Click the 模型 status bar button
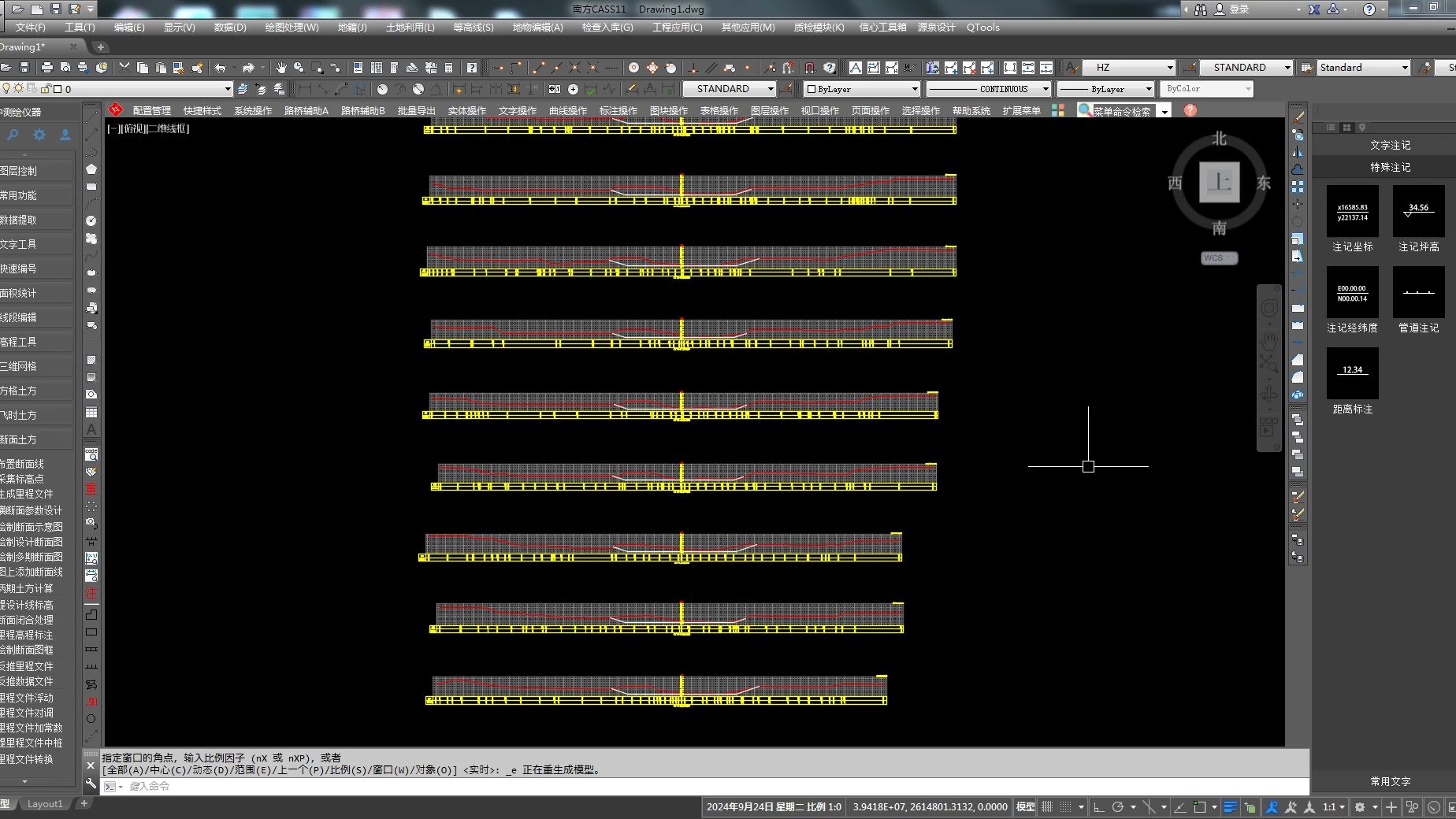Image resolution: width=1456 pixels, height=819 pixels. pyautogui.click(x=1025, y=807)
